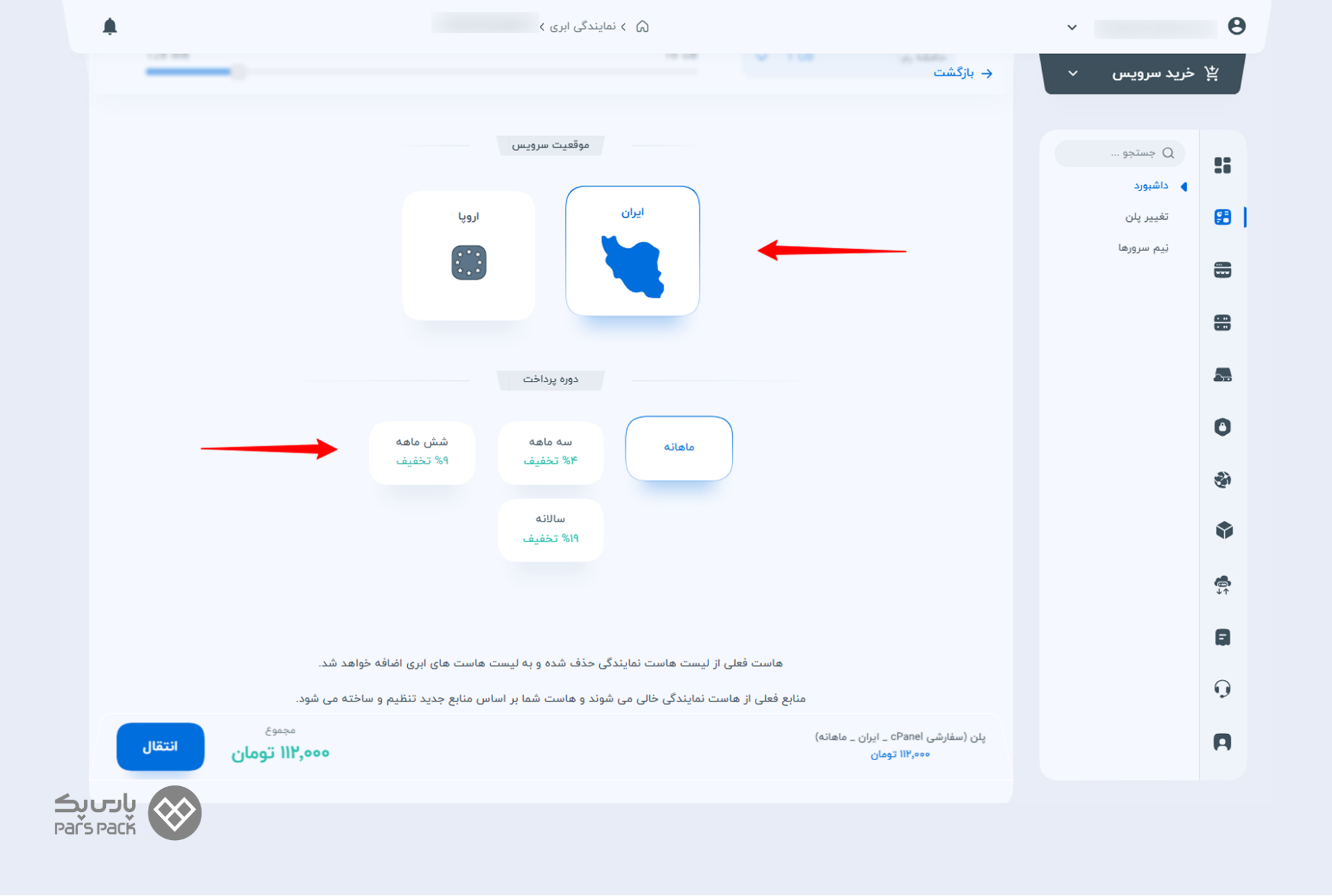The image size is (1332, 896).
Task: Click the بازگشت back link
Action: tap(962, 73)
